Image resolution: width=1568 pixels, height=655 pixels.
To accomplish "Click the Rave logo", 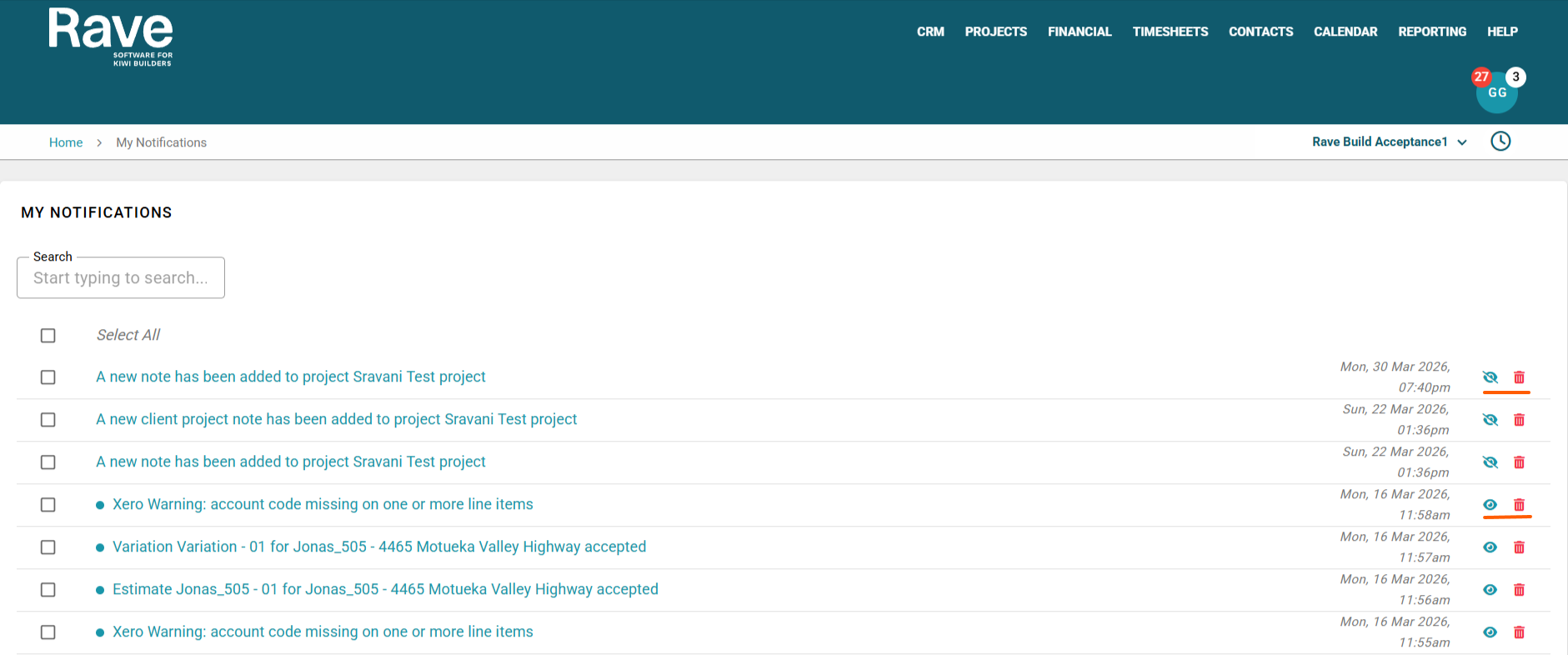I will [111, 37].
